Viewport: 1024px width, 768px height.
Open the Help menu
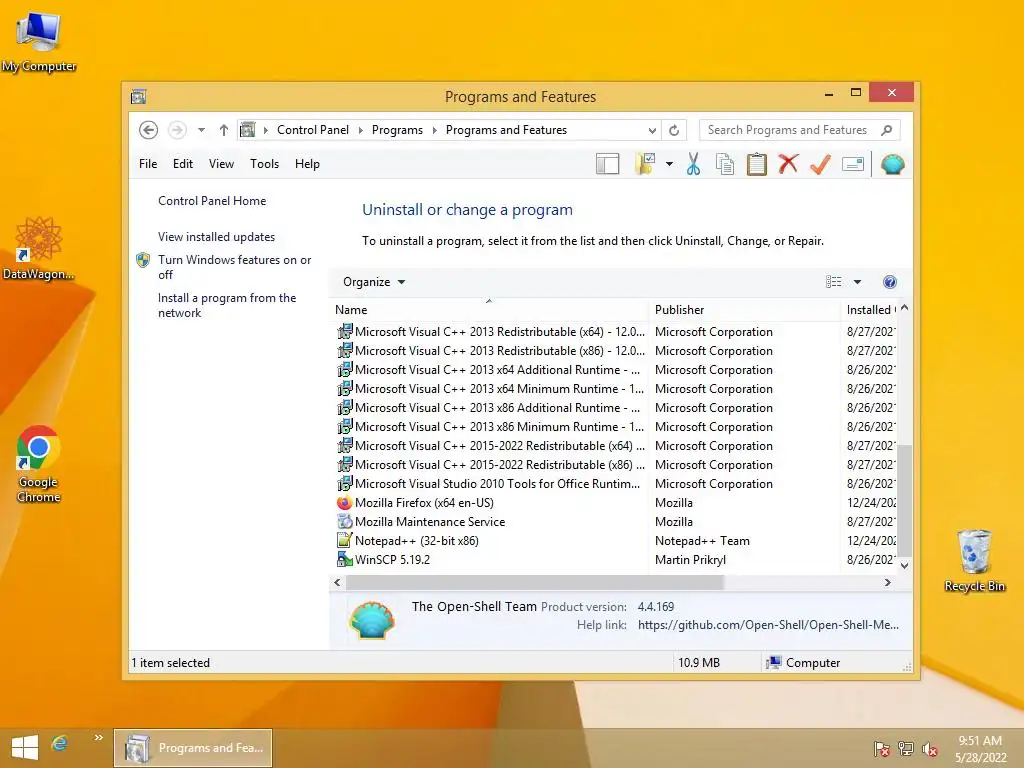(x=307, y=164)
